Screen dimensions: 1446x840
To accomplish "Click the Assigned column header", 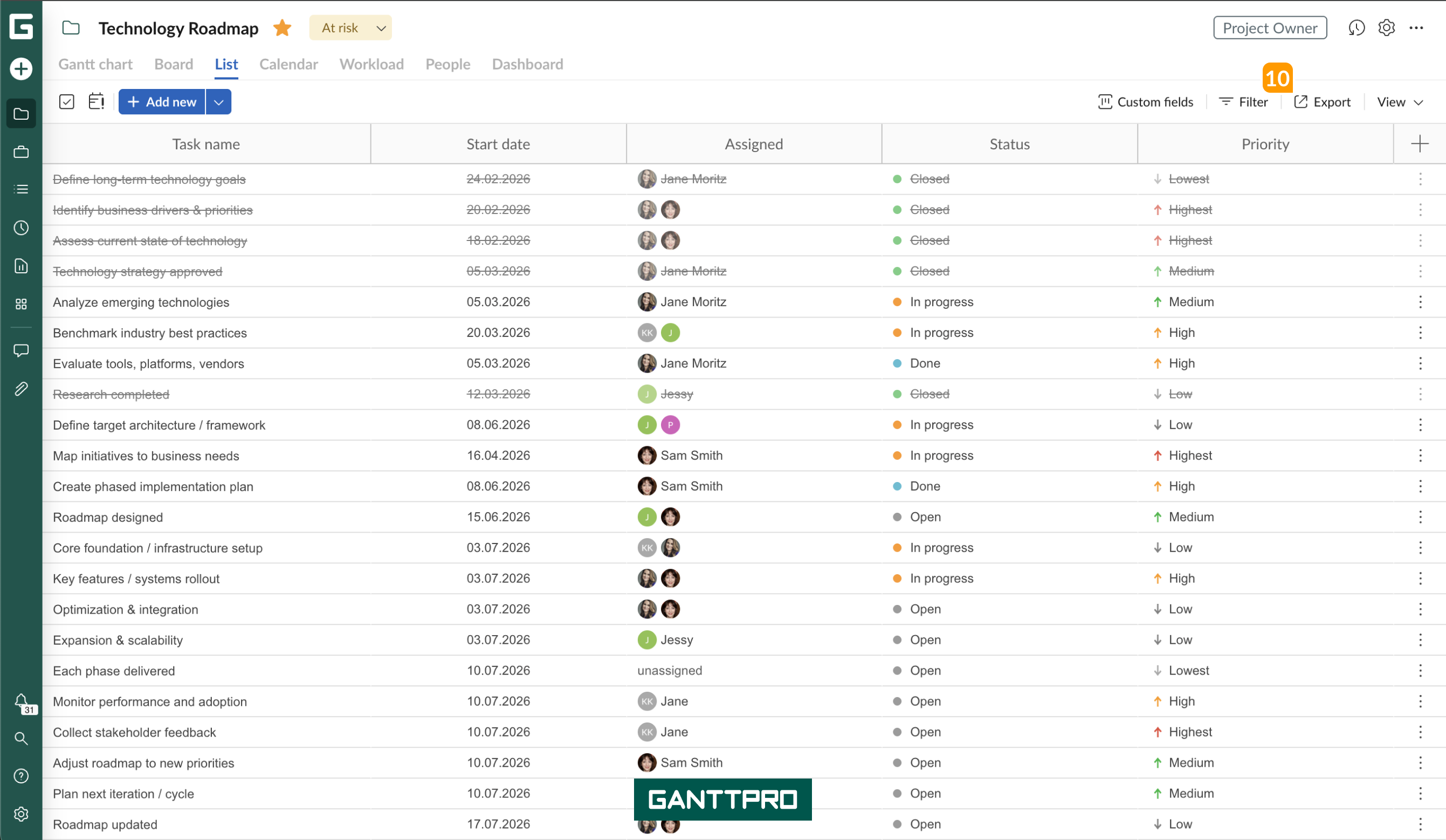I will 754,144.
